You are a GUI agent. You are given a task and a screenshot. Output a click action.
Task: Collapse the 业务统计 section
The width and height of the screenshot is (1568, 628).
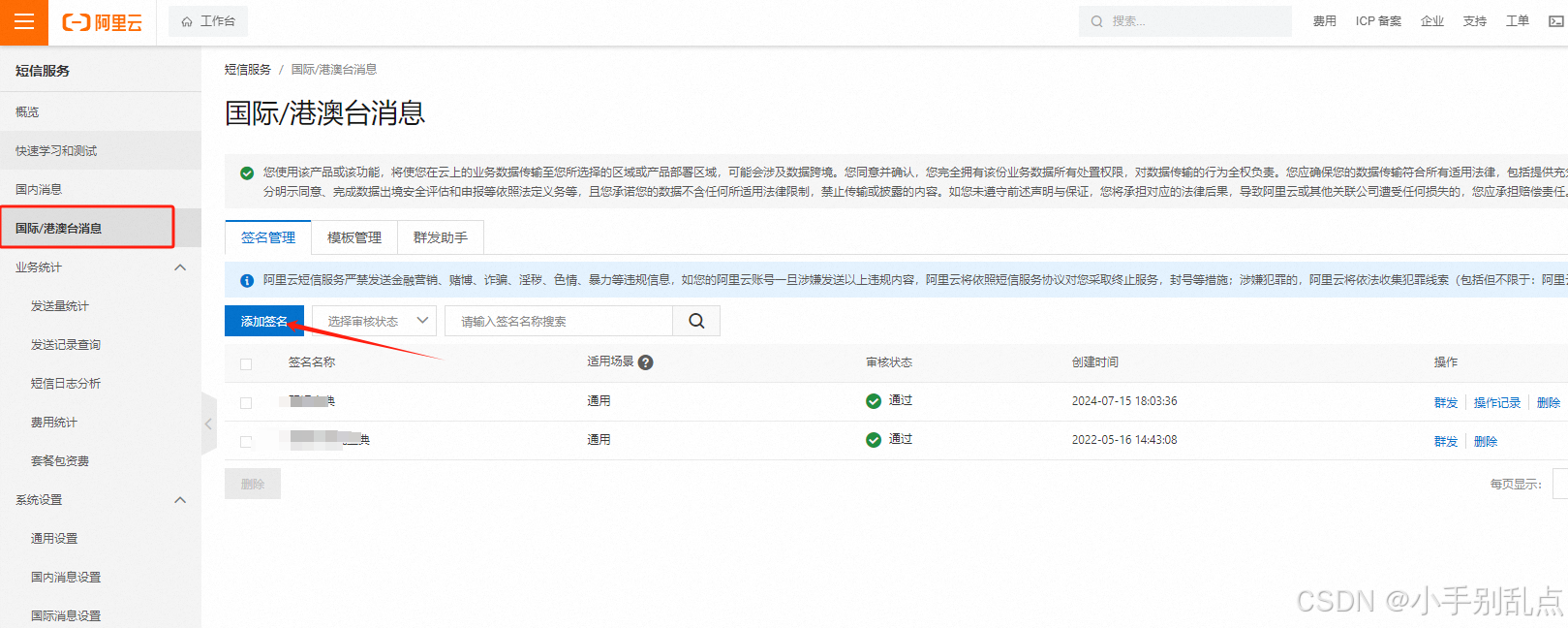coord(180,267)
